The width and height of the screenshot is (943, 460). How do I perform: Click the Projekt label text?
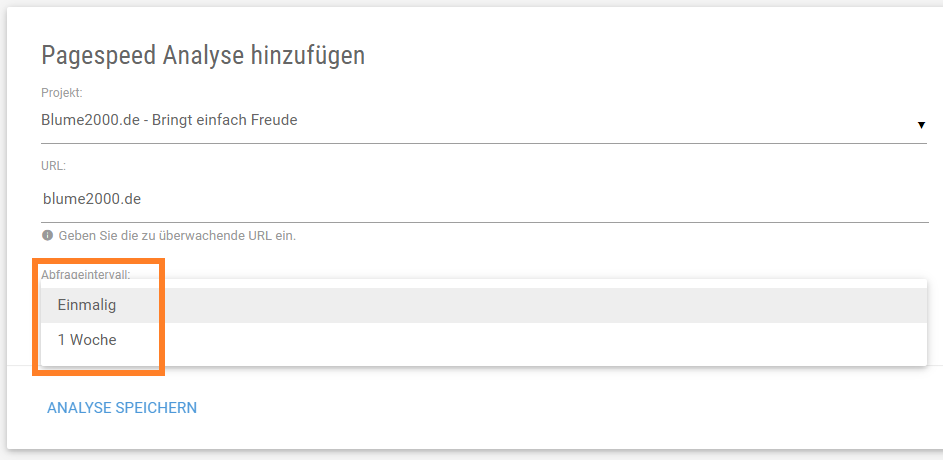click(62, 93)
